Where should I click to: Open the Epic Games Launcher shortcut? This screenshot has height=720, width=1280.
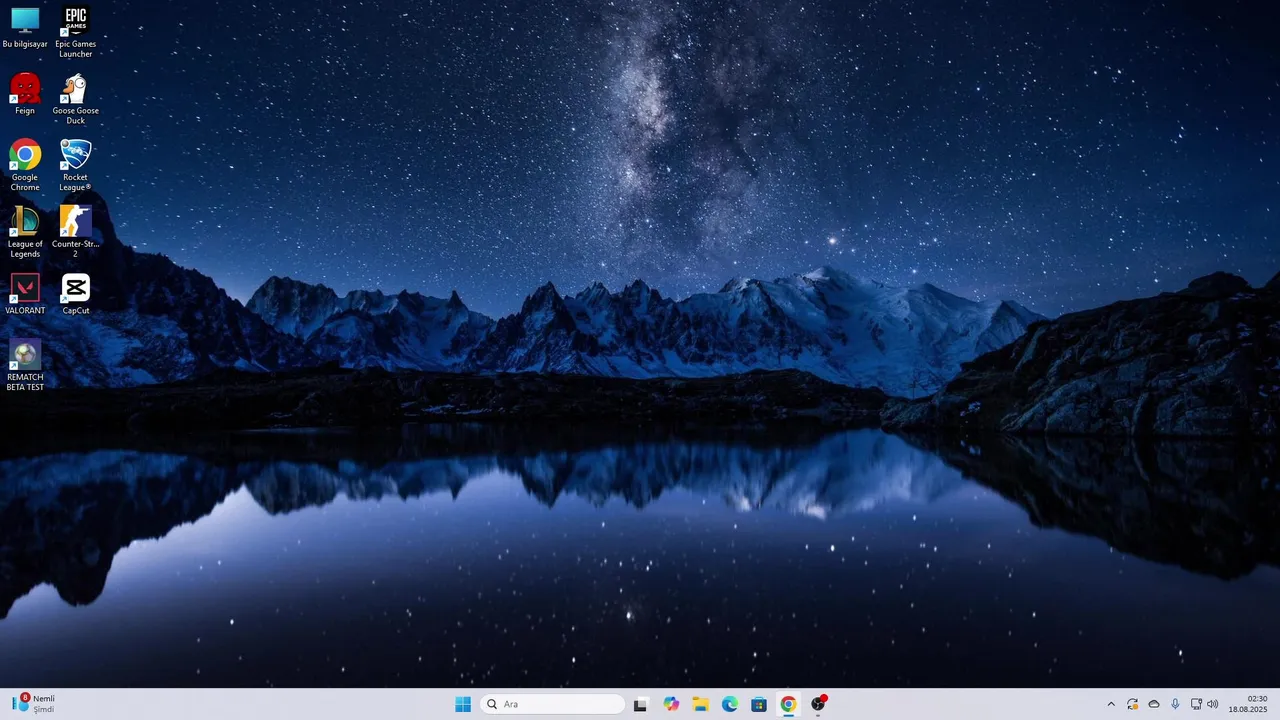tap(75, 32)
